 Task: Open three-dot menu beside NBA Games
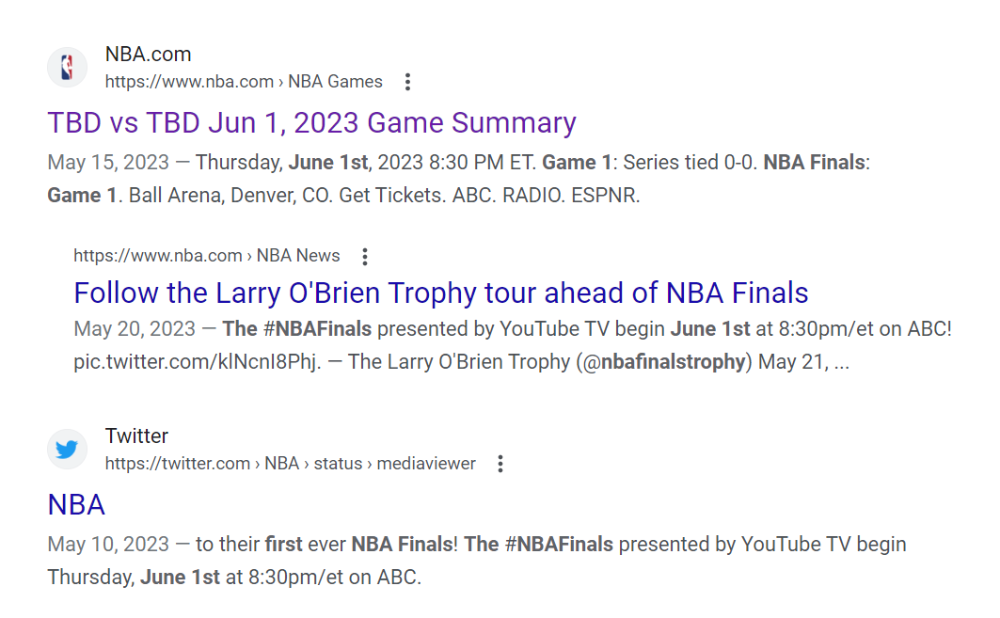[408, 82]
